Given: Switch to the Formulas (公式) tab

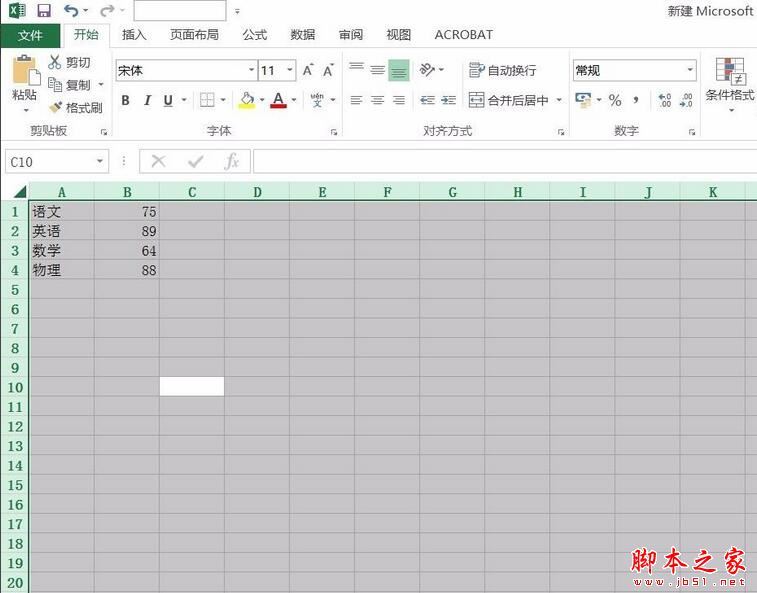Looking at the screenshot, I should 254,35.
